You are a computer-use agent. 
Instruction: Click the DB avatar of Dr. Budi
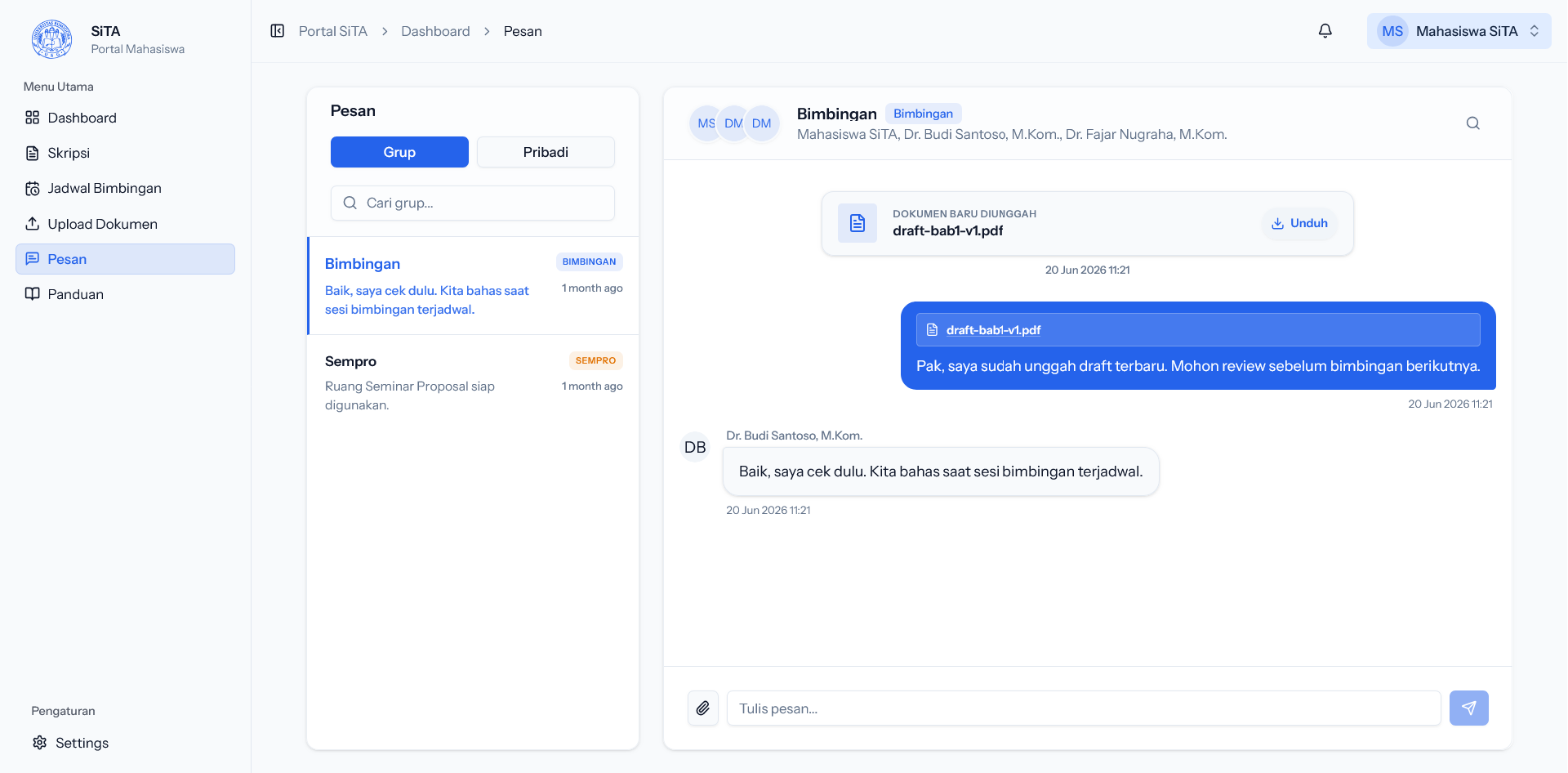point(695,447)
